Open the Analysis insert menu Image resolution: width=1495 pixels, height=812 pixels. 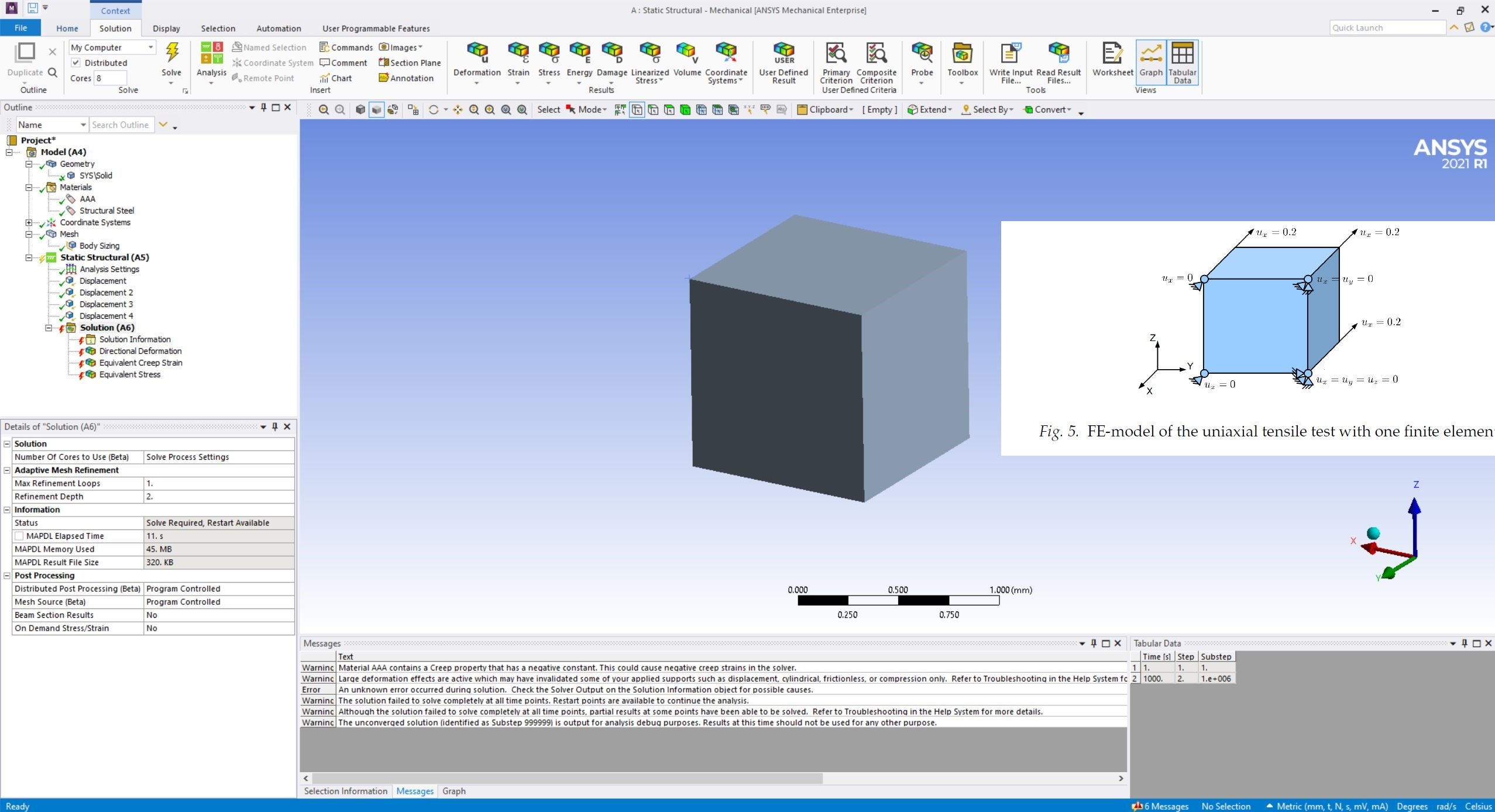(211, 63)
